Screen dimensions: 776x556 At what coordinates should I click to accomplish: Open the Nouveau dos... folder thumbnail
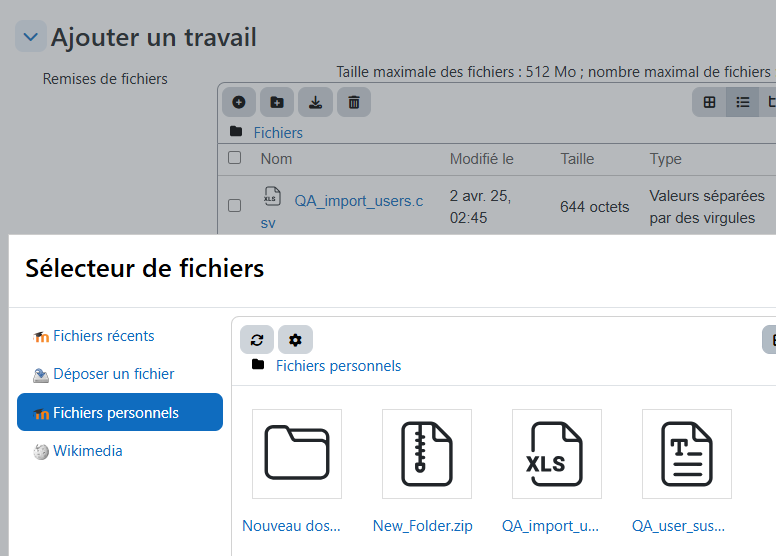(297, 454)
